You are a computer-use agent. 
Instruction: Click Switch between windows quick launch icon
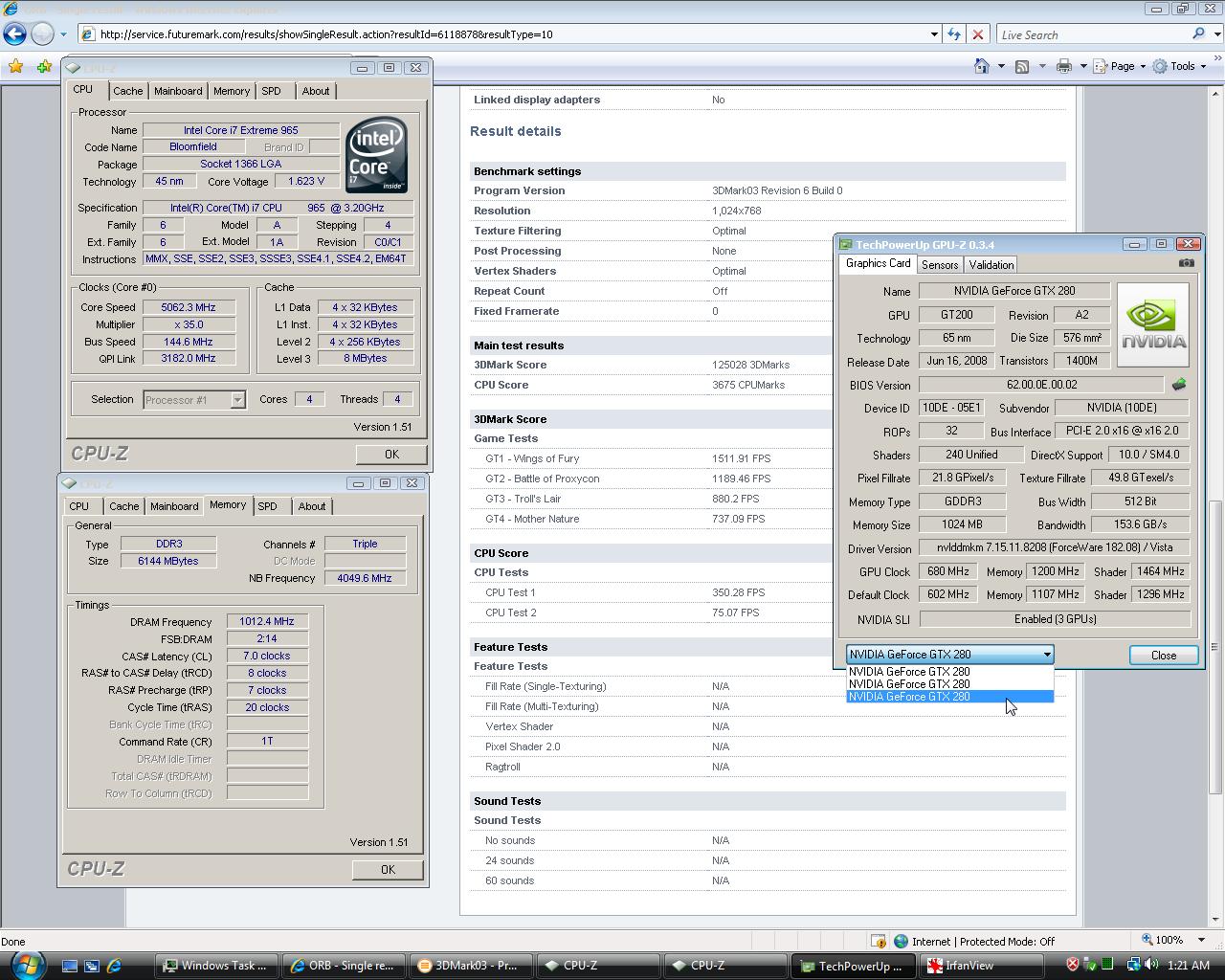tap(92, 966)
